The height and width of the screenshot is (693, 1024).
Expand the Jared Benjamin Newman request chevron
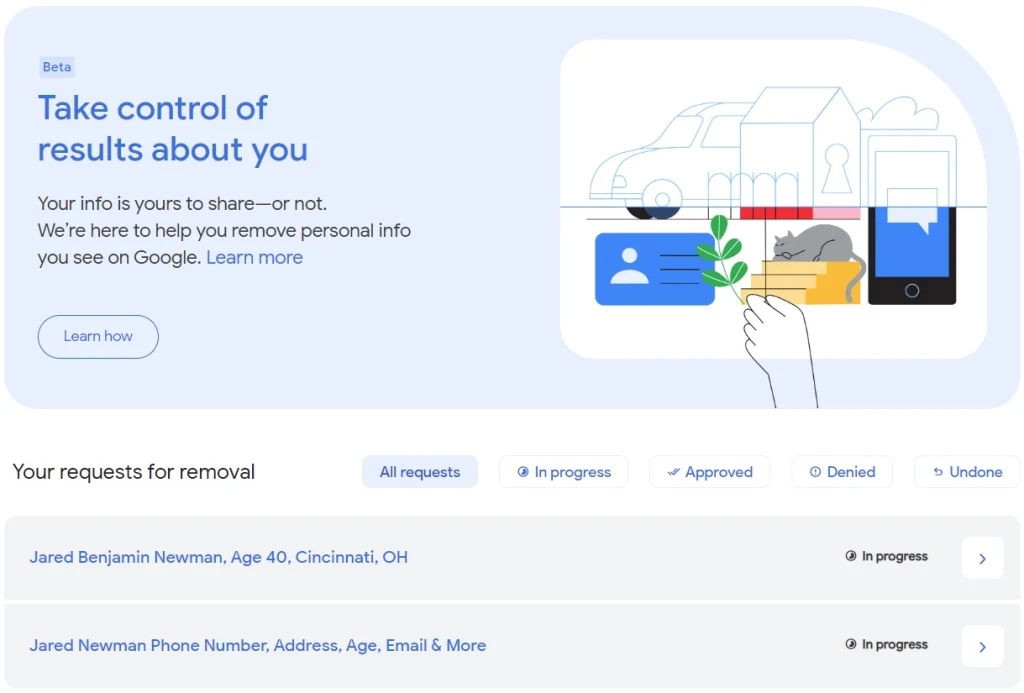[x=982, y=558]
